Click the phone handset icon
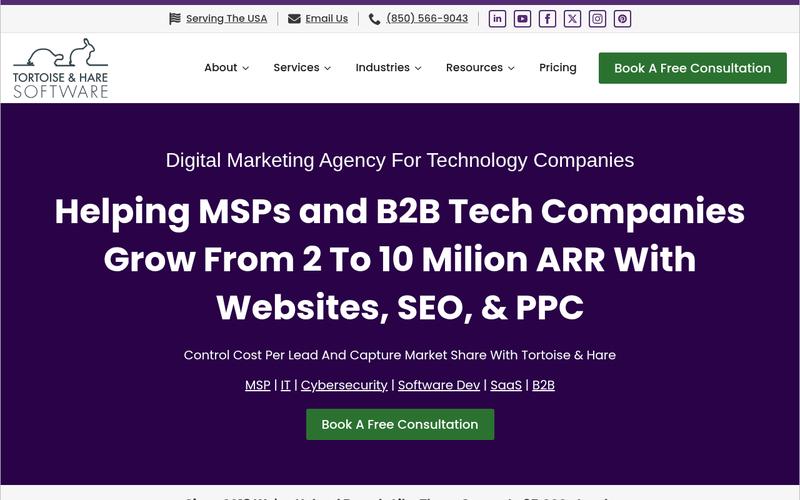The image size is (800, 500). point(374,19)
